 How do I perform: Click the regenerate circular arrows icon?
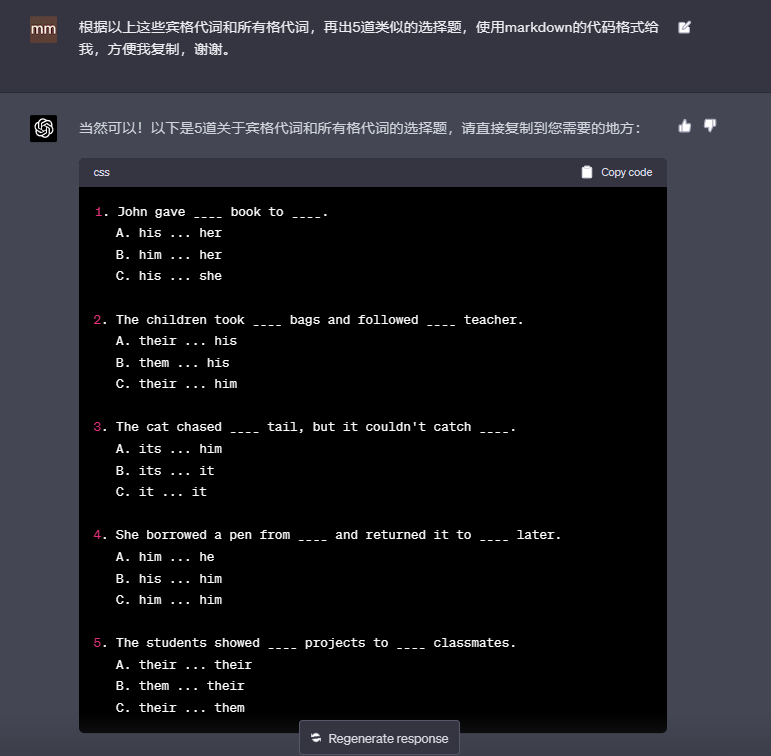pos(316,738)
